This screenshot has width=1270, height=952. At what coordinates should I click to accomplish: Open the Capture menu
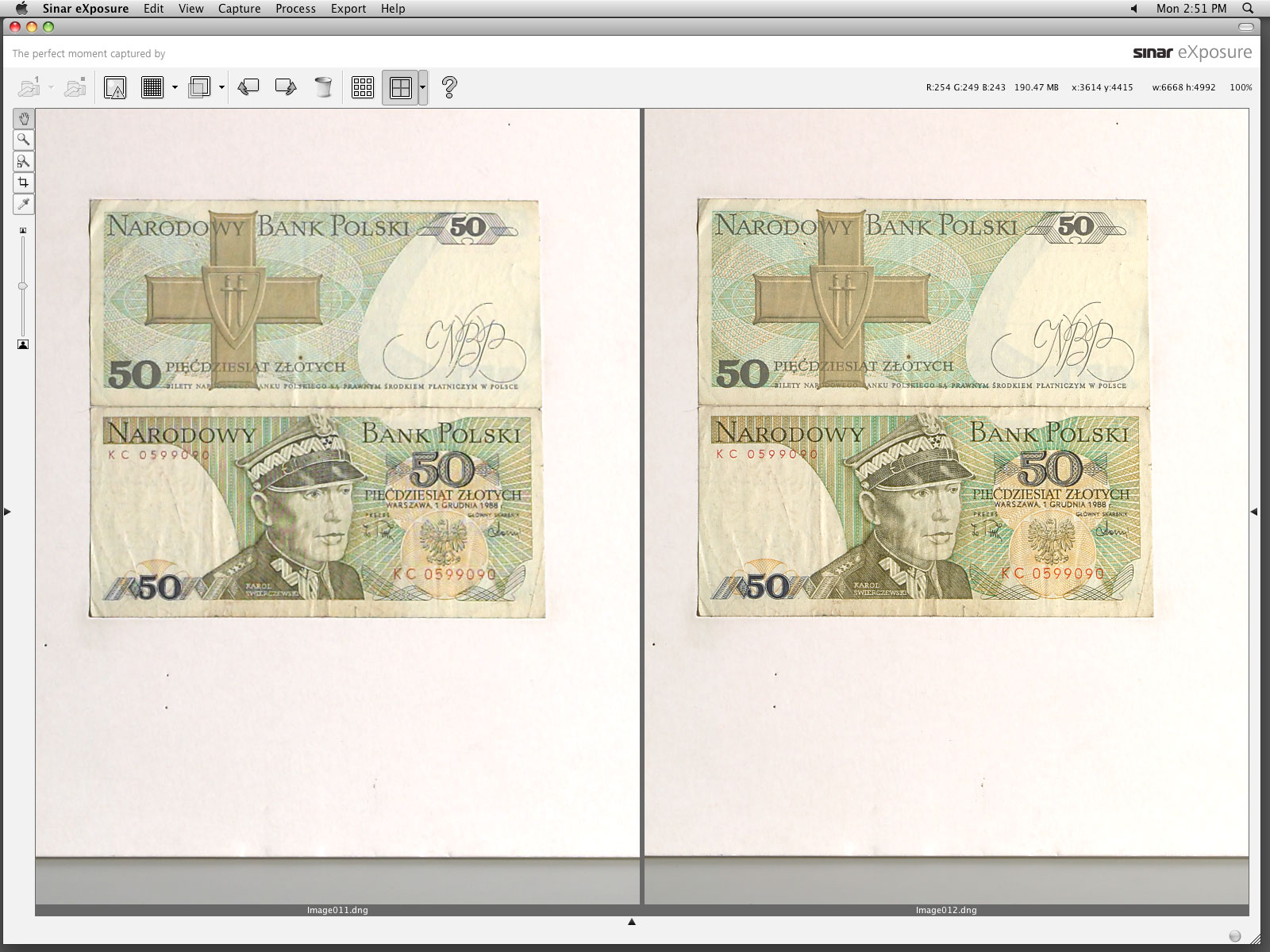click(x=240, y=9)
